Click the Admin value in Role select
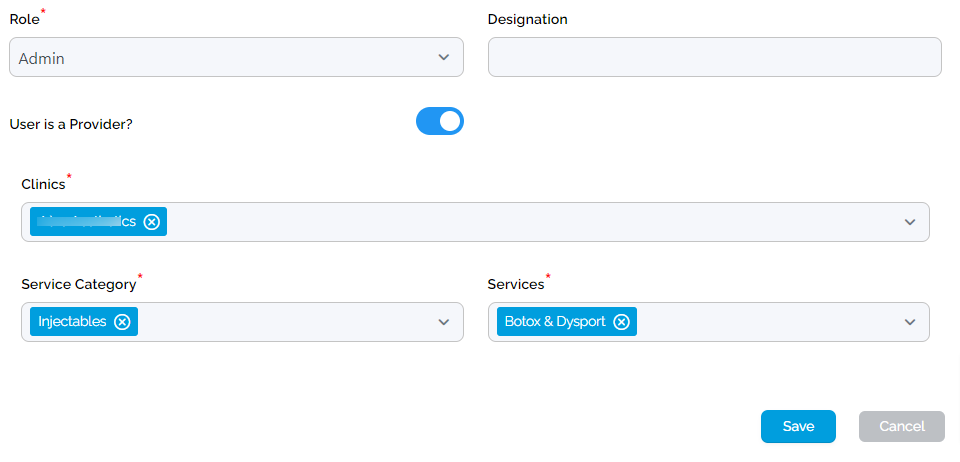Image resolution: width=960 pixels, height=462 pixels. click(42, 59)
